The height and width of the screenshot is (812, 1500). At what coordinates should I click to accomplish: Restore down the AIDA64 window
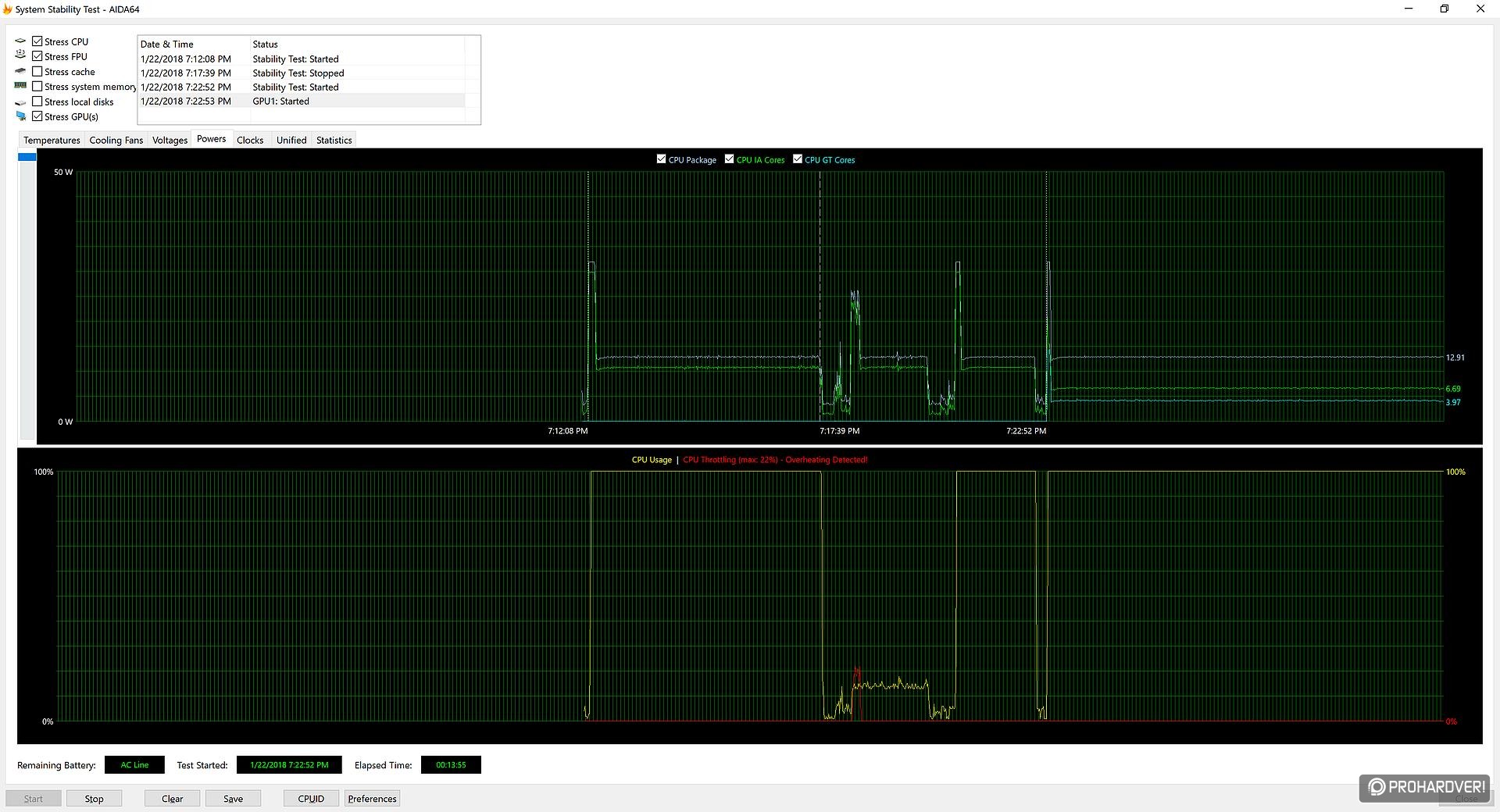point(1445,9)
